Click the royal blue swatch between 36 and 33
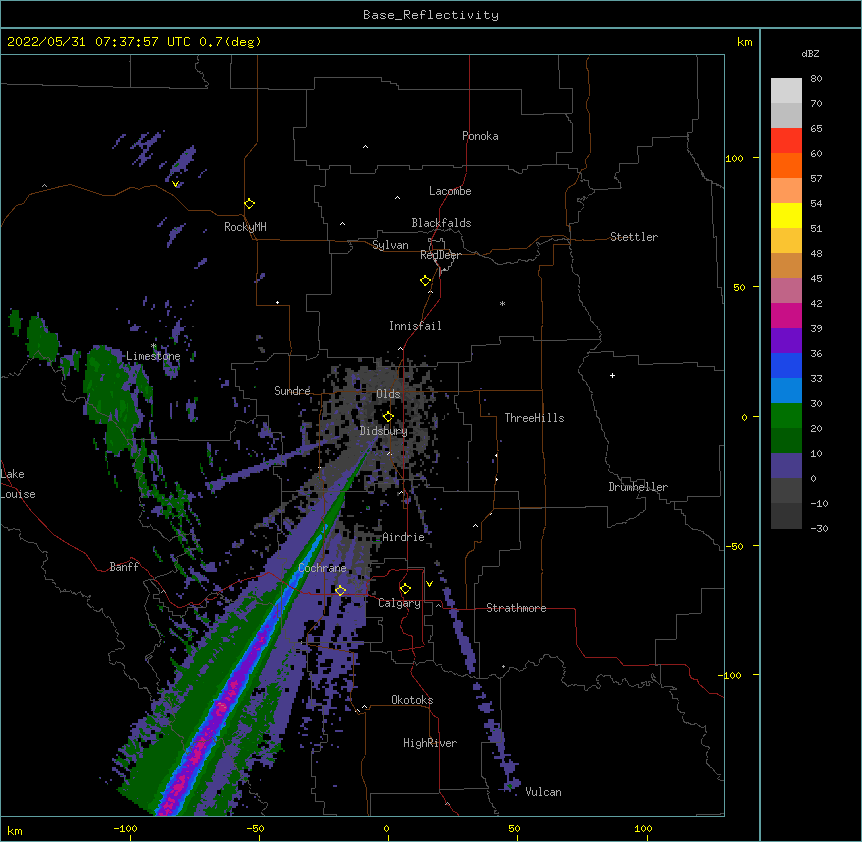Viewport: 862px width, 842px height. [786, 365]
